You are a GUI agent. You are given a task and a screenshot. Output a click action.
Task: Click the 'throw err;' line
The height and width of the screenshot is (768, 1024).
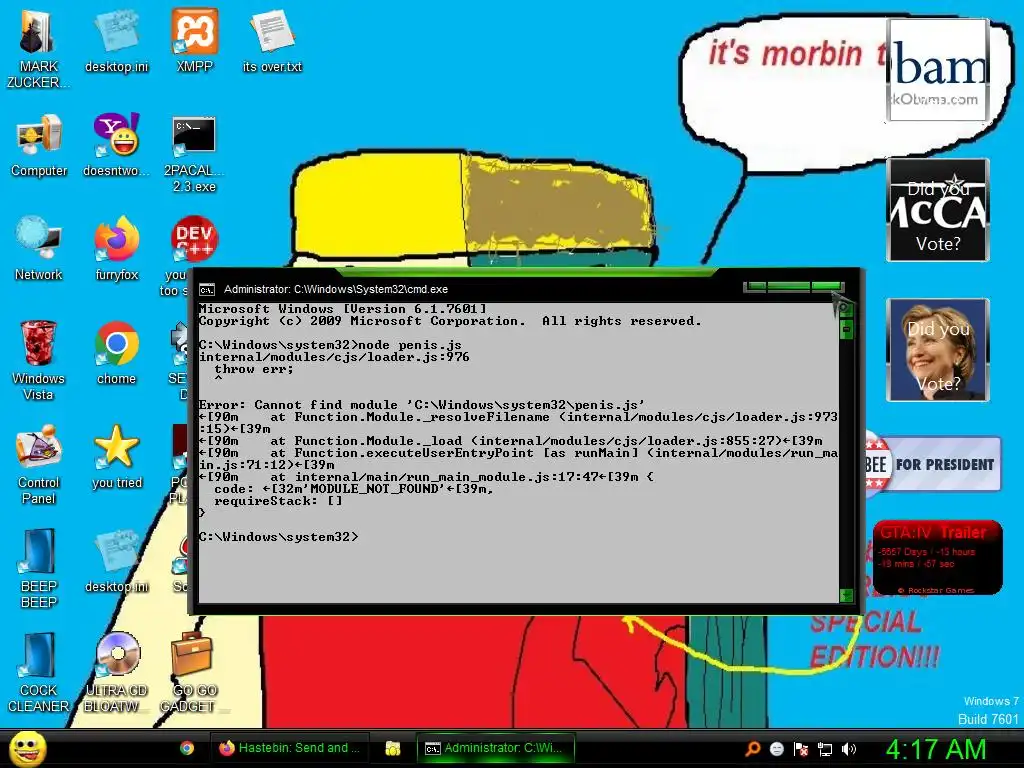click(x=254, y=369)
